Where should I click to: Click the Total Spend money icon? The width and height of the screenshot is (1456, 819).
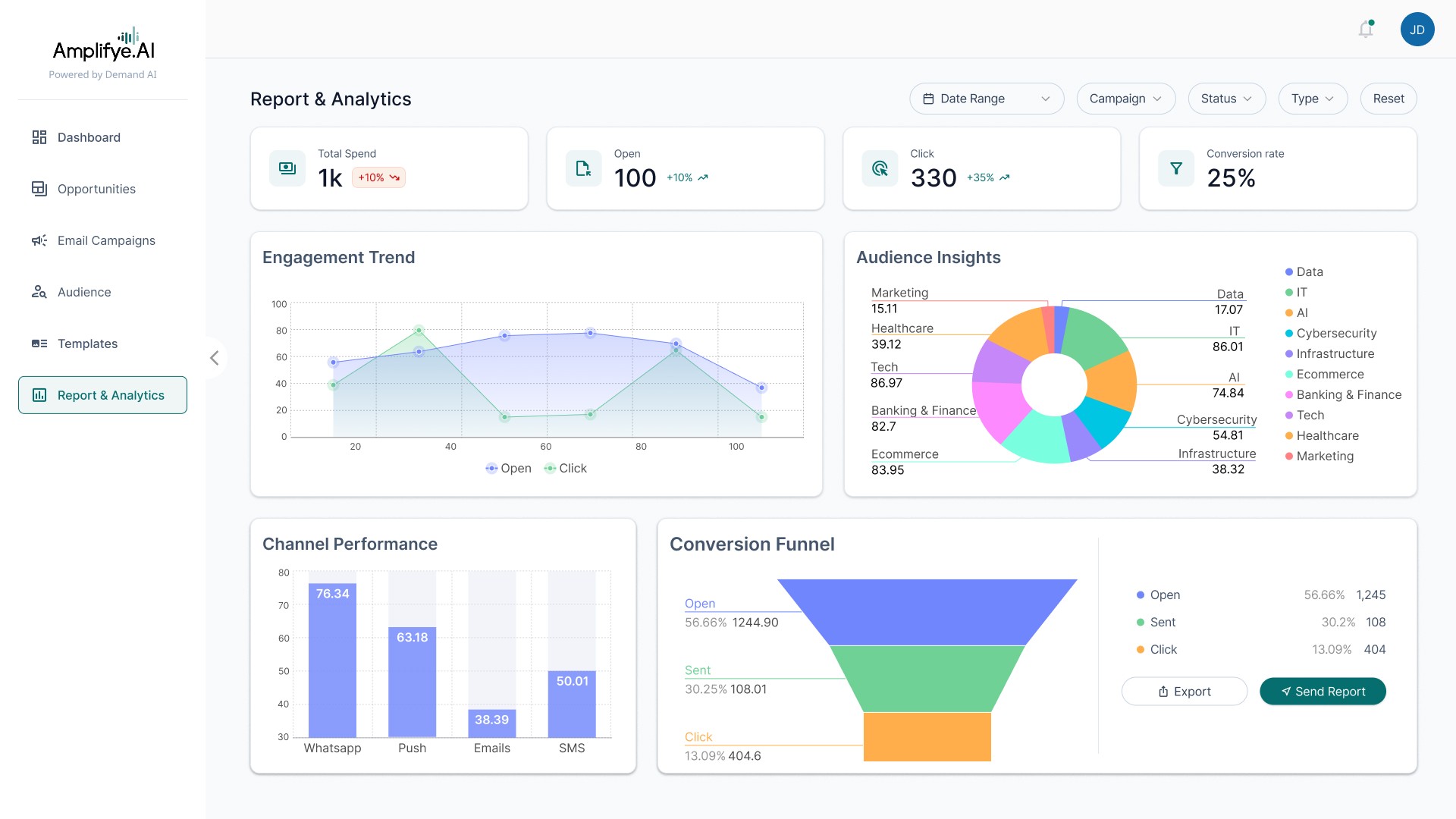pos(287,168)
